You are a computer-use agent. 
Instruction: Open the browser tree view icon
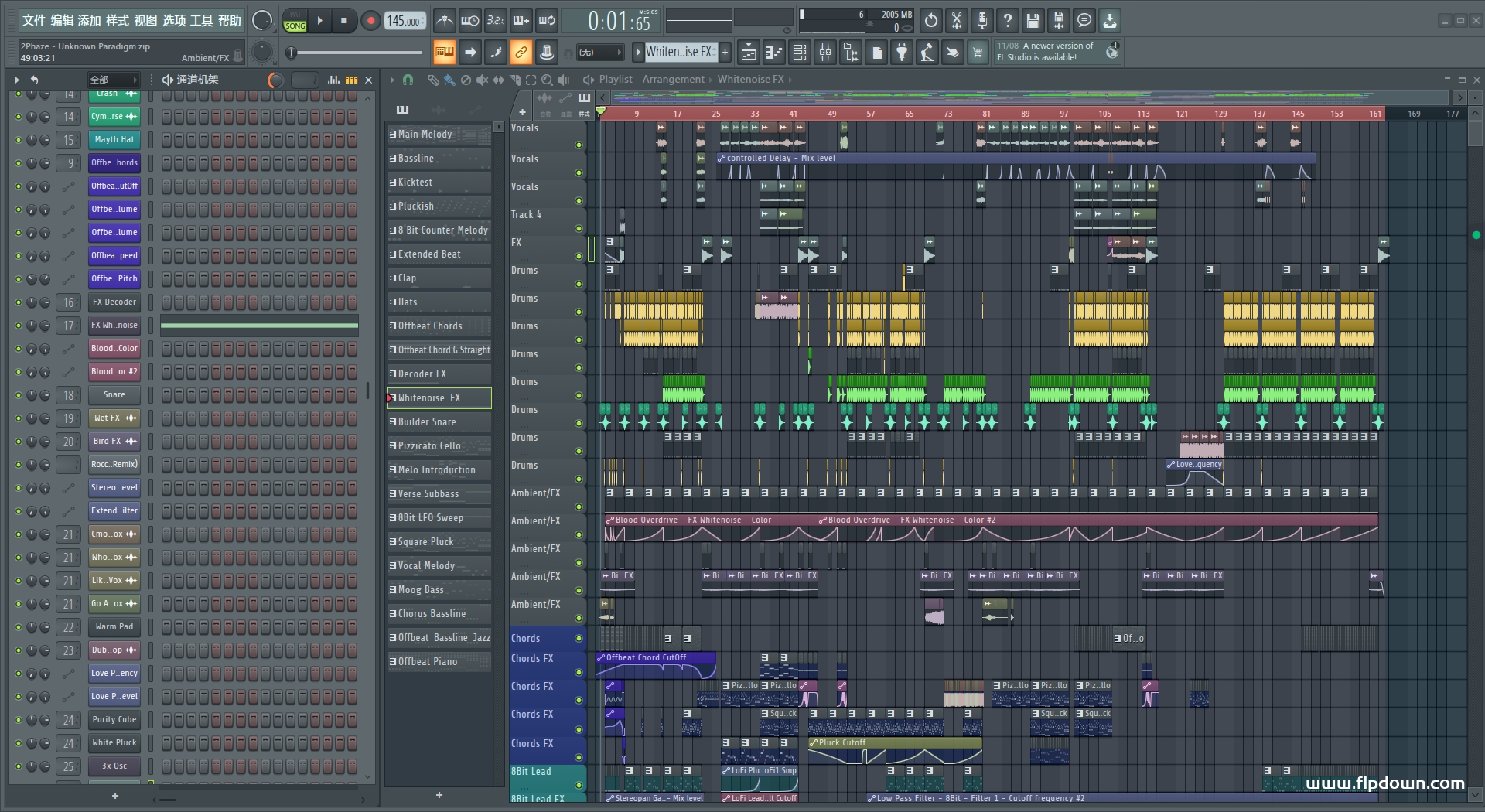[x=851, y=53]
